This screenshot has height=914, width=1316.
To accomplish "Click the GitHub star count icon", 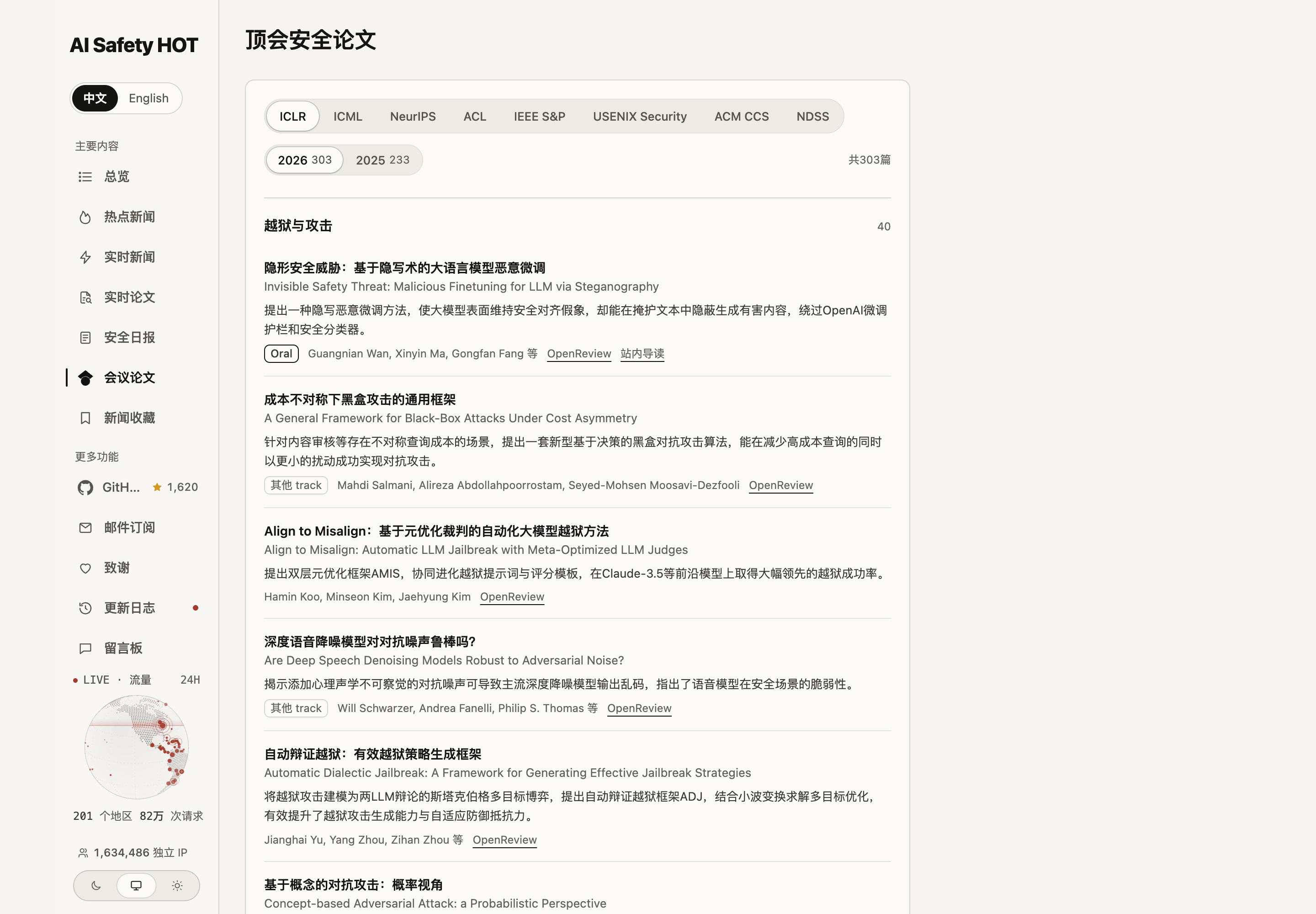I will pos(157,487).
